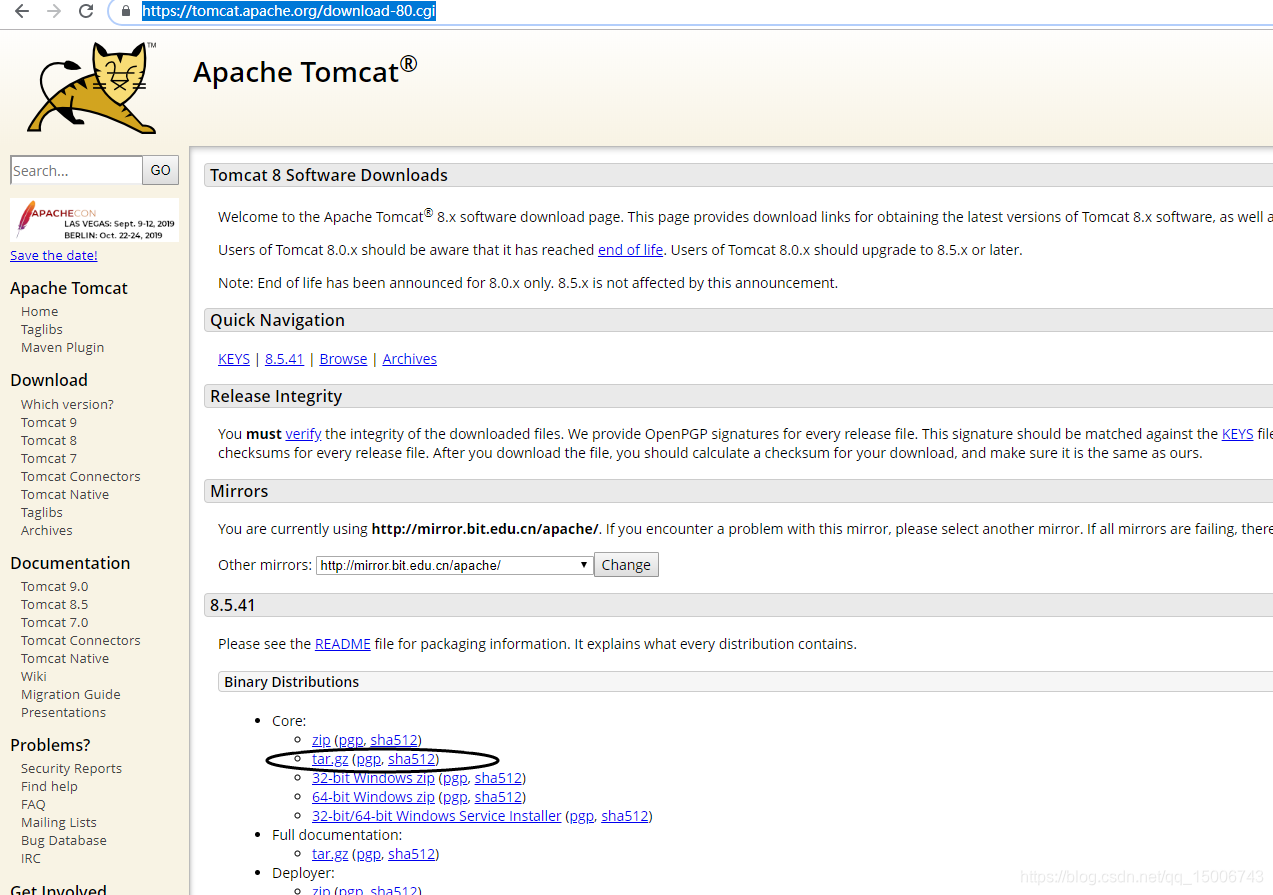Screen dimensions: 1273x895
Task: Open Browse in Quick Navigation
Action: (343, 359)
